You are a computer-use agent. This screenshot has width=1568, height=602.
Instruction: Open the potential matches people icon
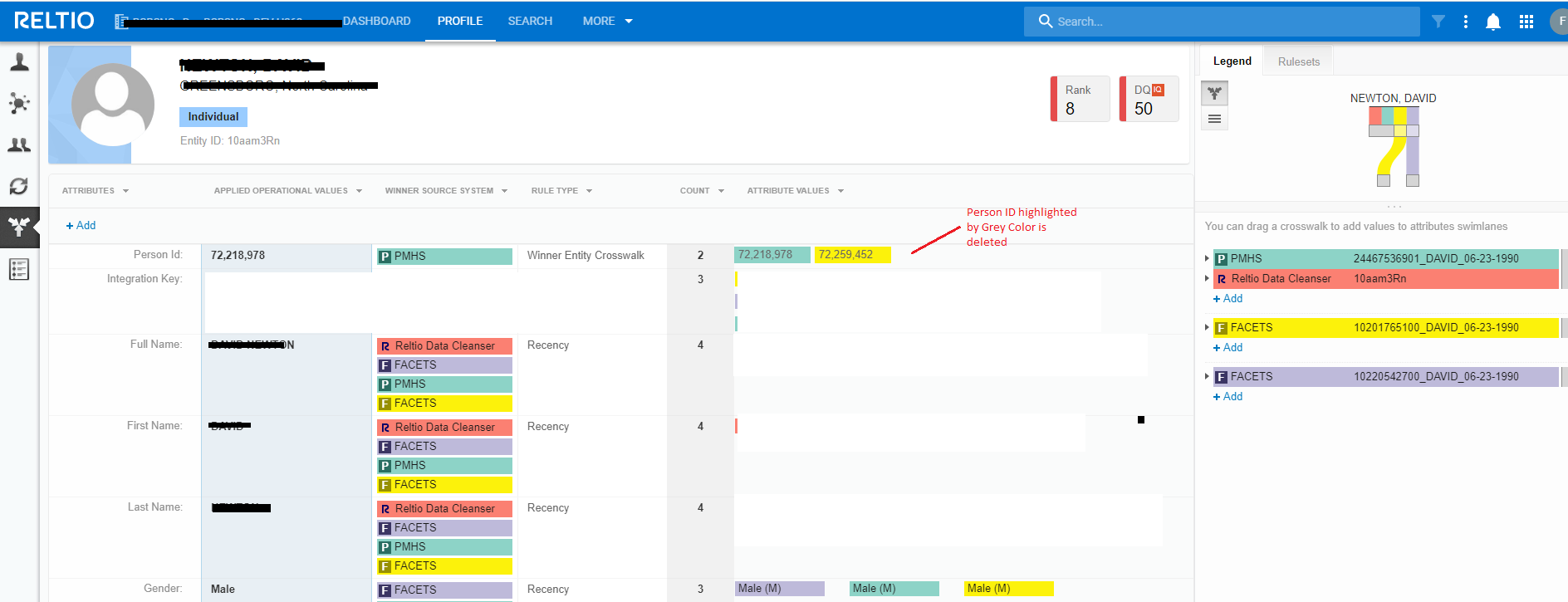click(19, 144)
